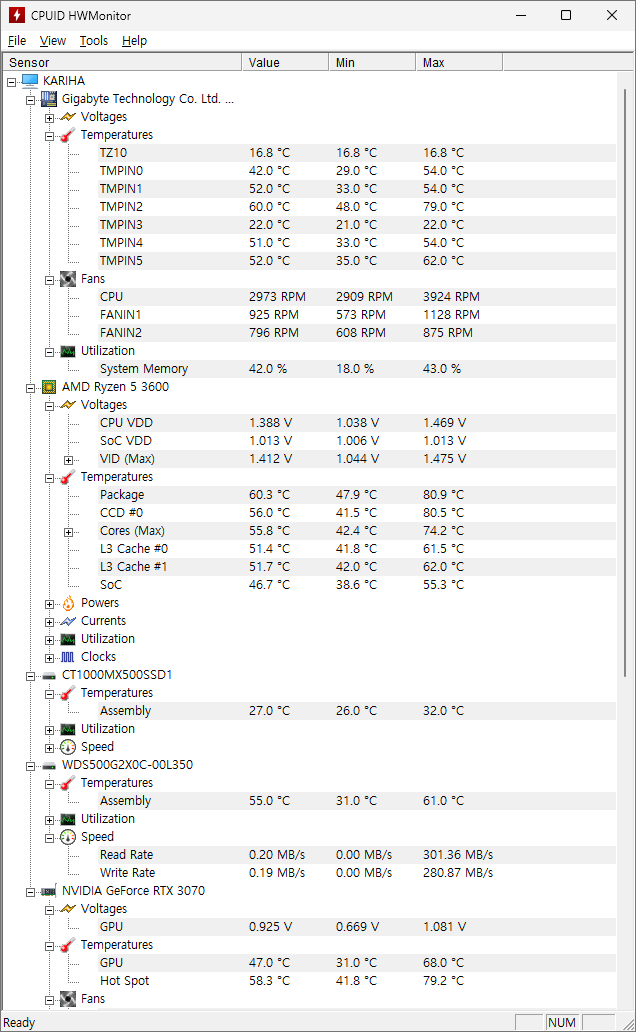
Task: Click the KARIHA computer icon
Action: tap(30, 81)
